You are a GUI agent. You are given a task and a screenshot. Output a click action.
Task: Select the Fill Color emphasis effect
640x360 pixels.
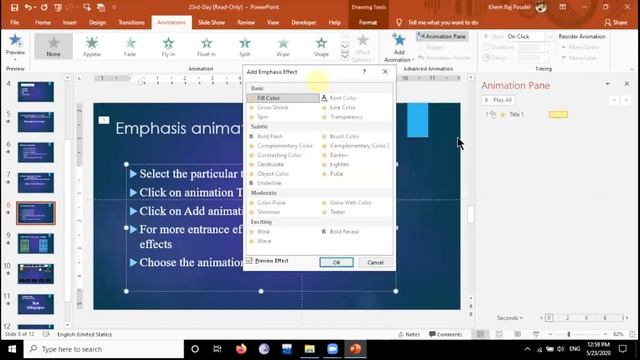[283, 98]
